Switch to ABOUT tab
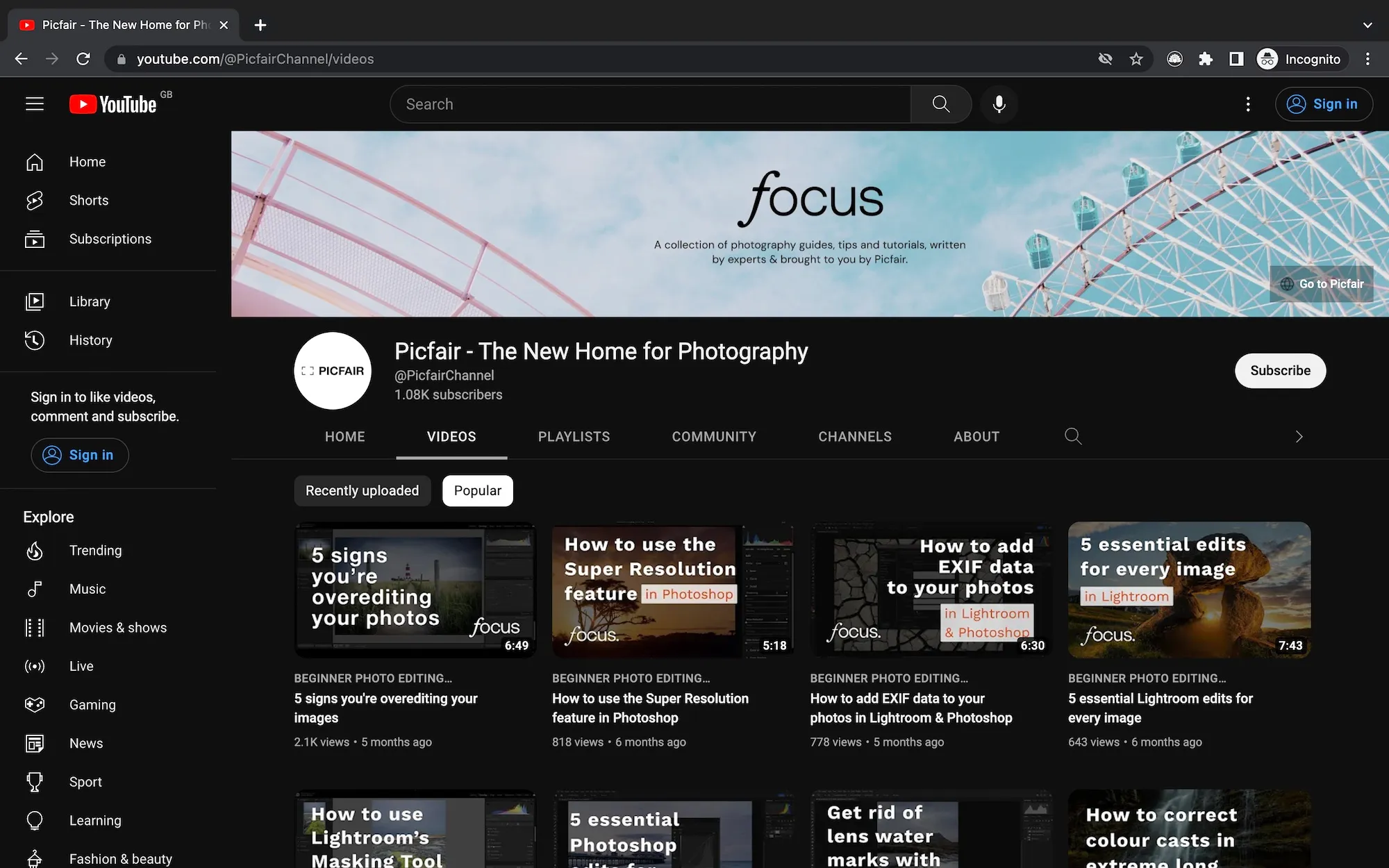The image size is (1389, 868). point(976,437)
